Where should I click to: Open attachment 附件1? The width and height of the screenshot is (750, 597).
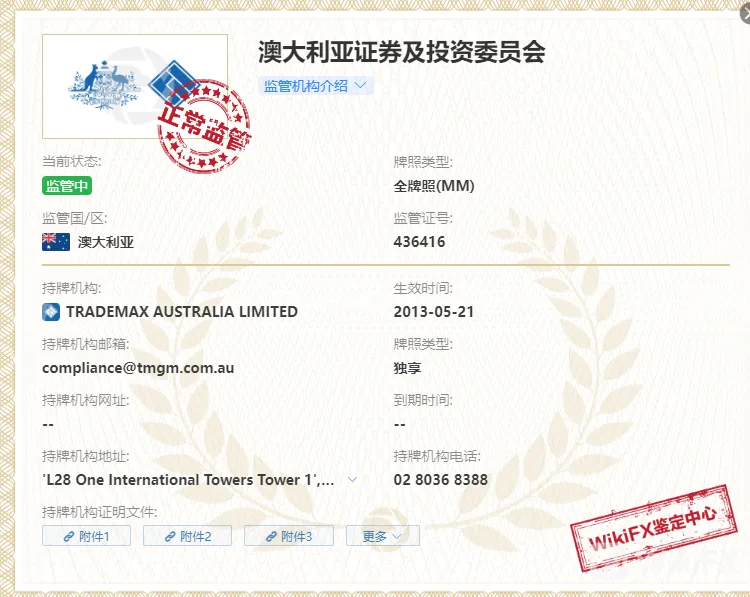(87, 536)
